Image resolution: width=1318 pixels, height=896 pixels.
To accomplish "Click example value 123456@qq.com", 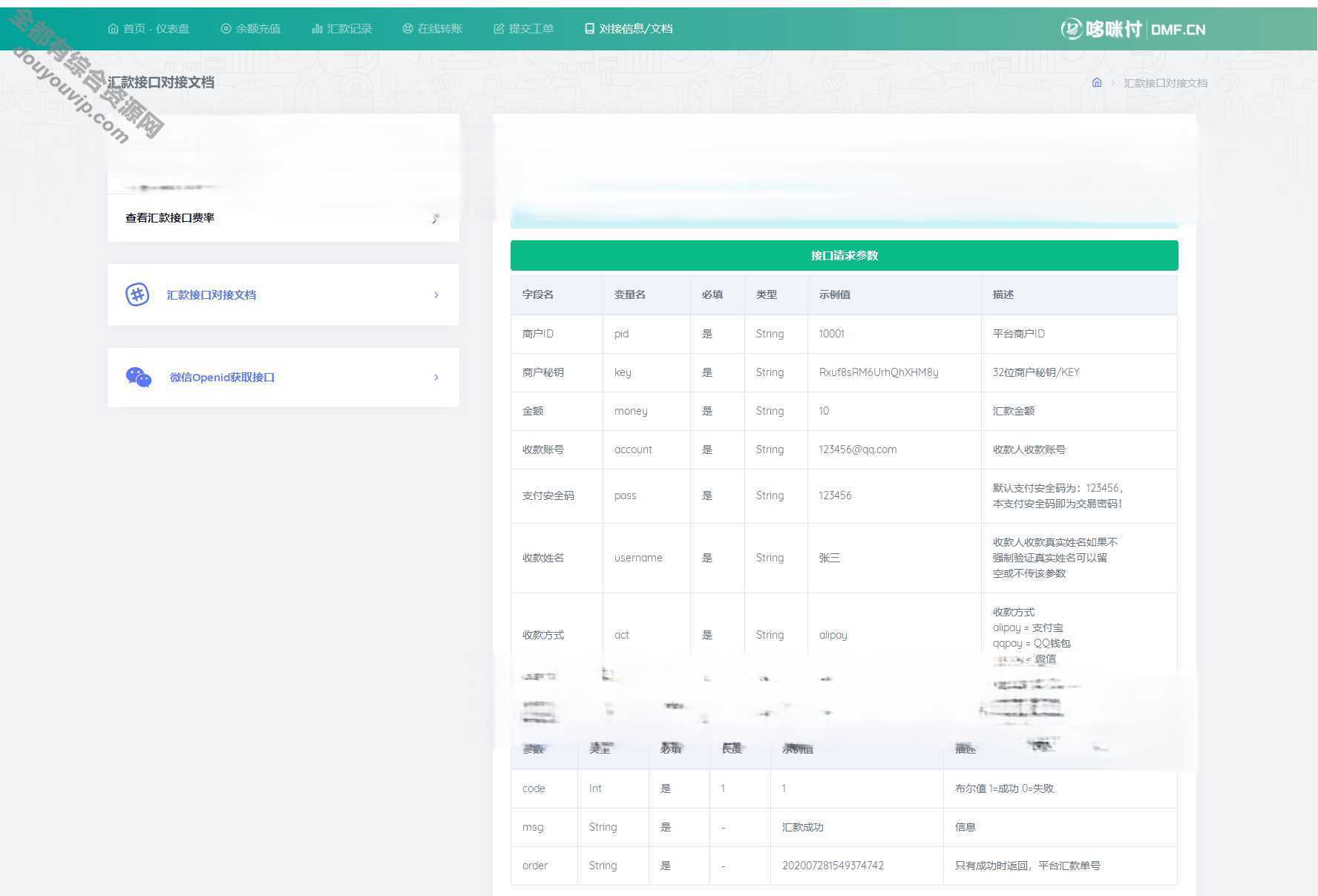I will coord(858,449).
